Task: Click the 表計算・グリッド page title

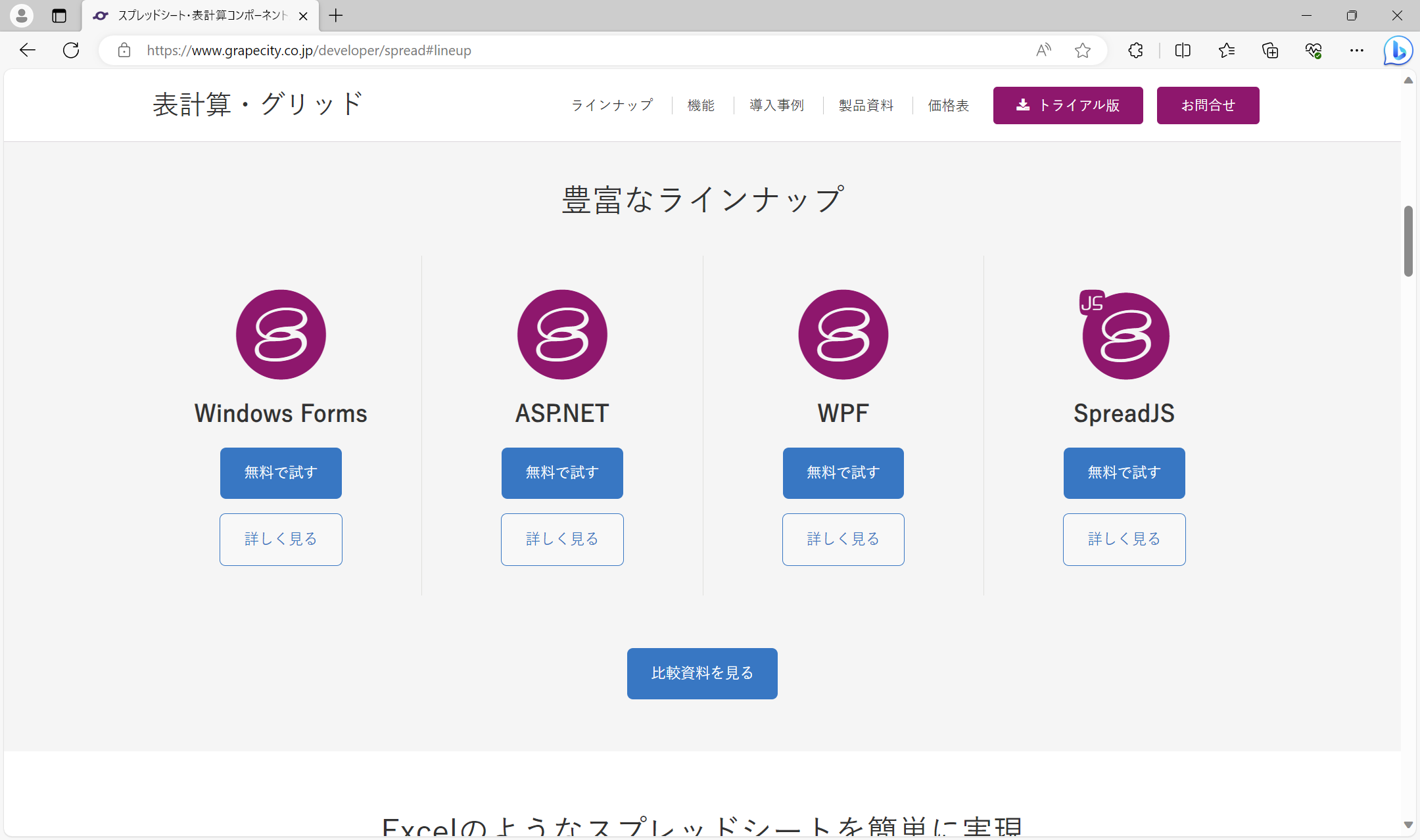Action: pyautogui.click(x=258, y=105)
